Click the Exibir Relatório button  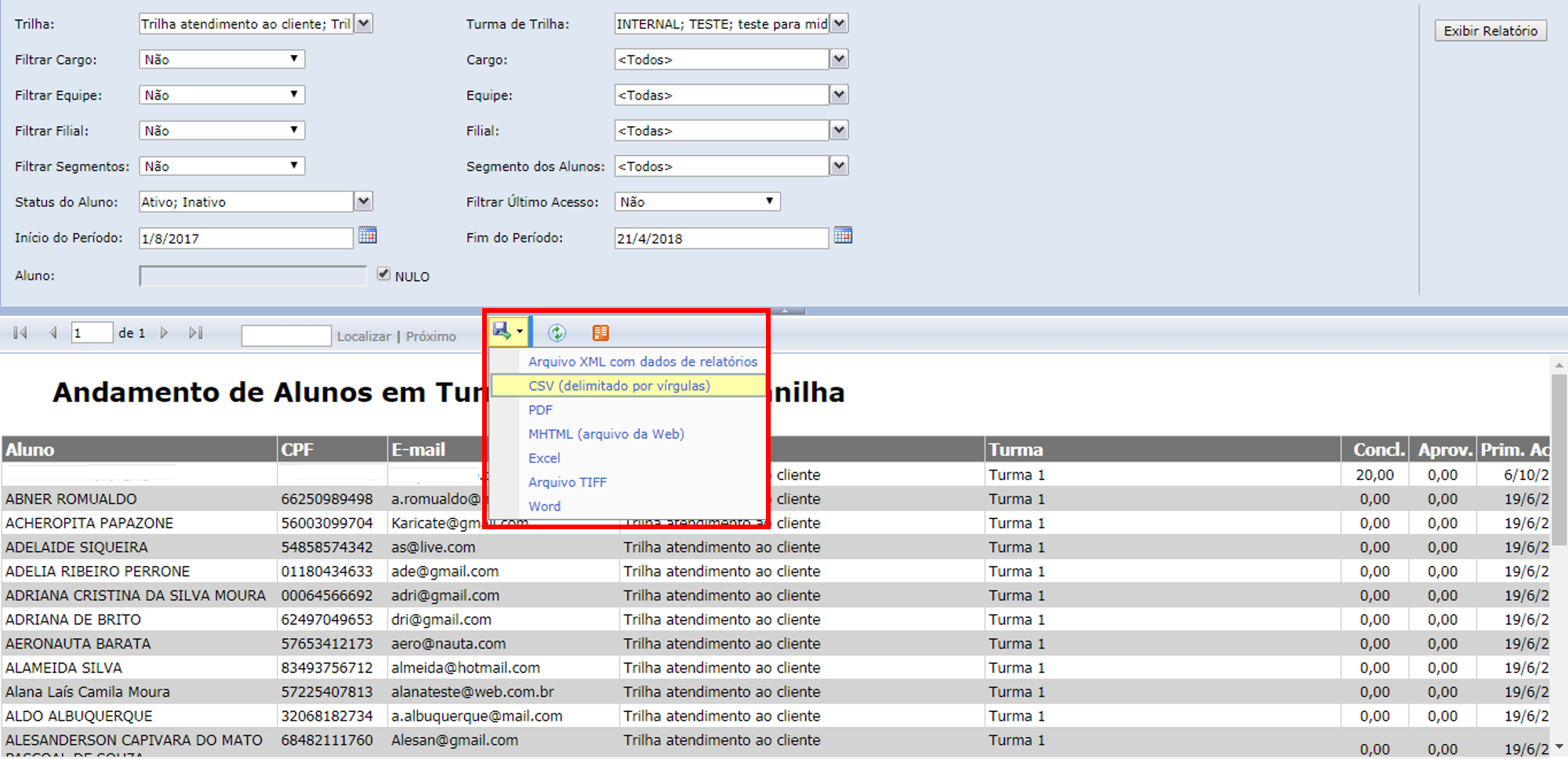[1490, 31]
